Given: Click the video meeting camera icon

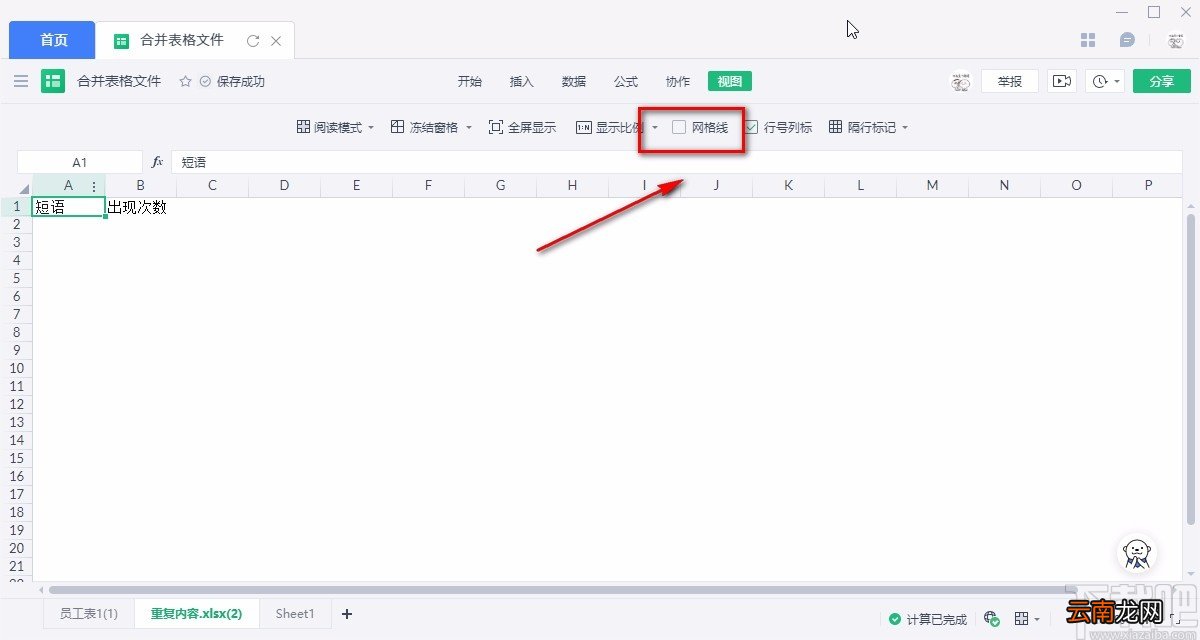Looking at the screenshot, I should pyautogui.click(x=1061, y=81).
